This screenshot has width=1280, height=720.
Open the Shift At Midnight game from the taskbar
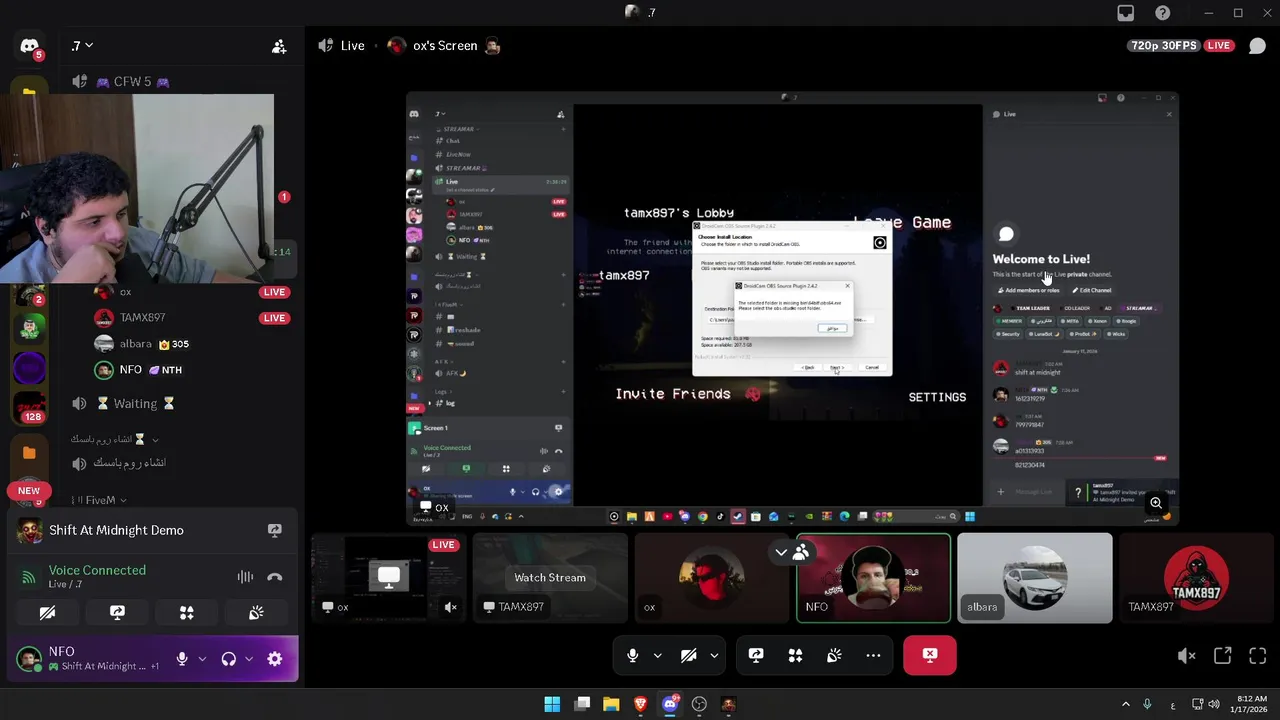728,704
